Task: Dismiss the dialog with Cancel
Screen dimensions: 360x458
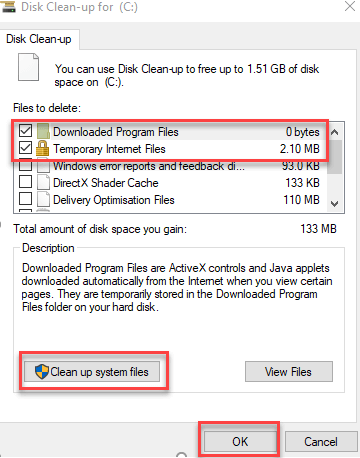Action: [x=321, y=442]
